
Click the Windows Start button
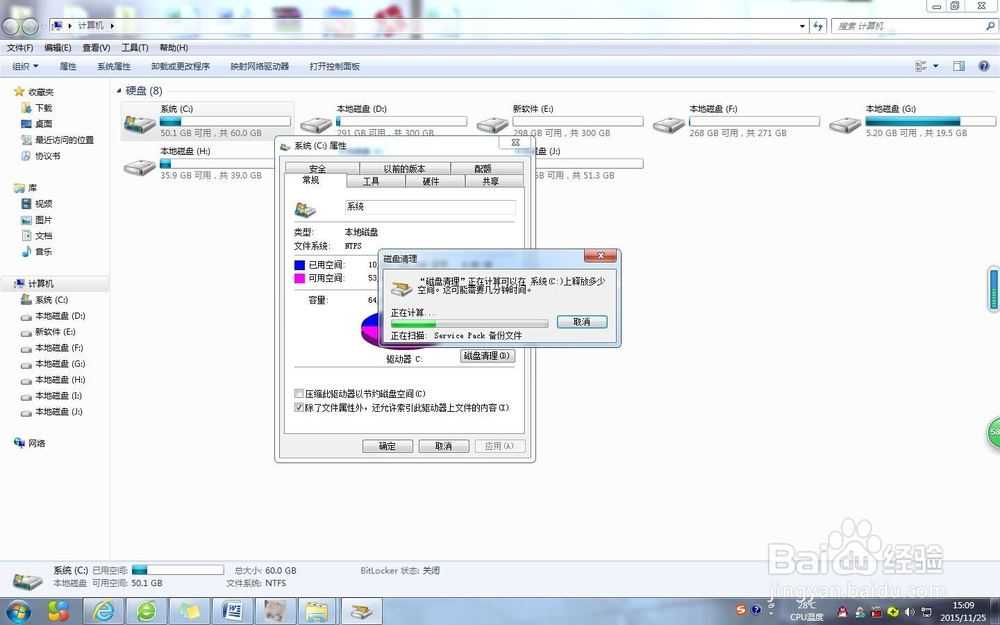coord(17,612)
